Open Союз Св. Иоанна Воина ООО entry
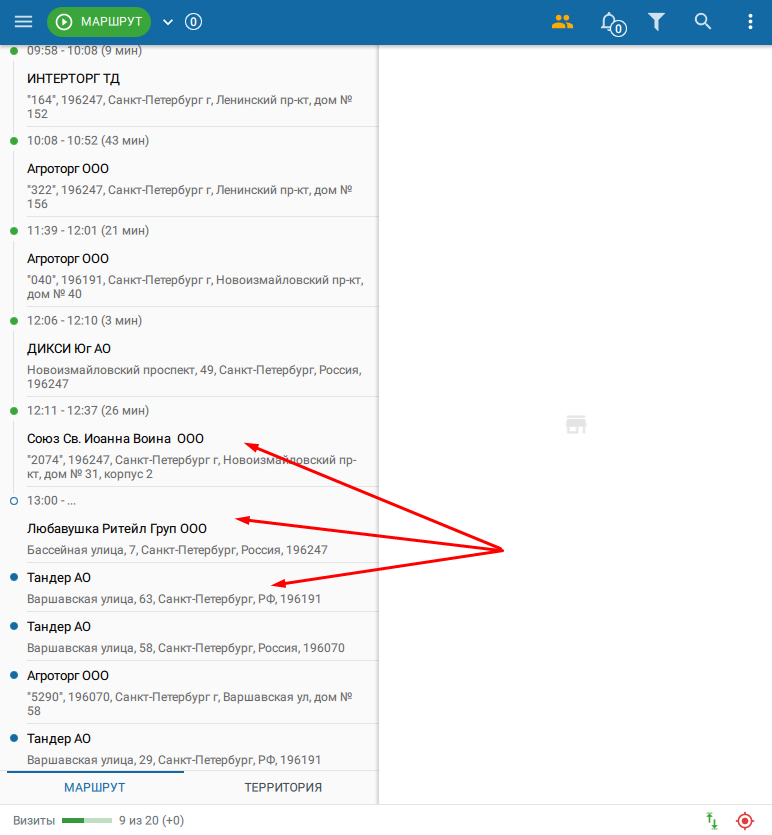This screenshot has width=772, height=835. click(x=202, y=456)
